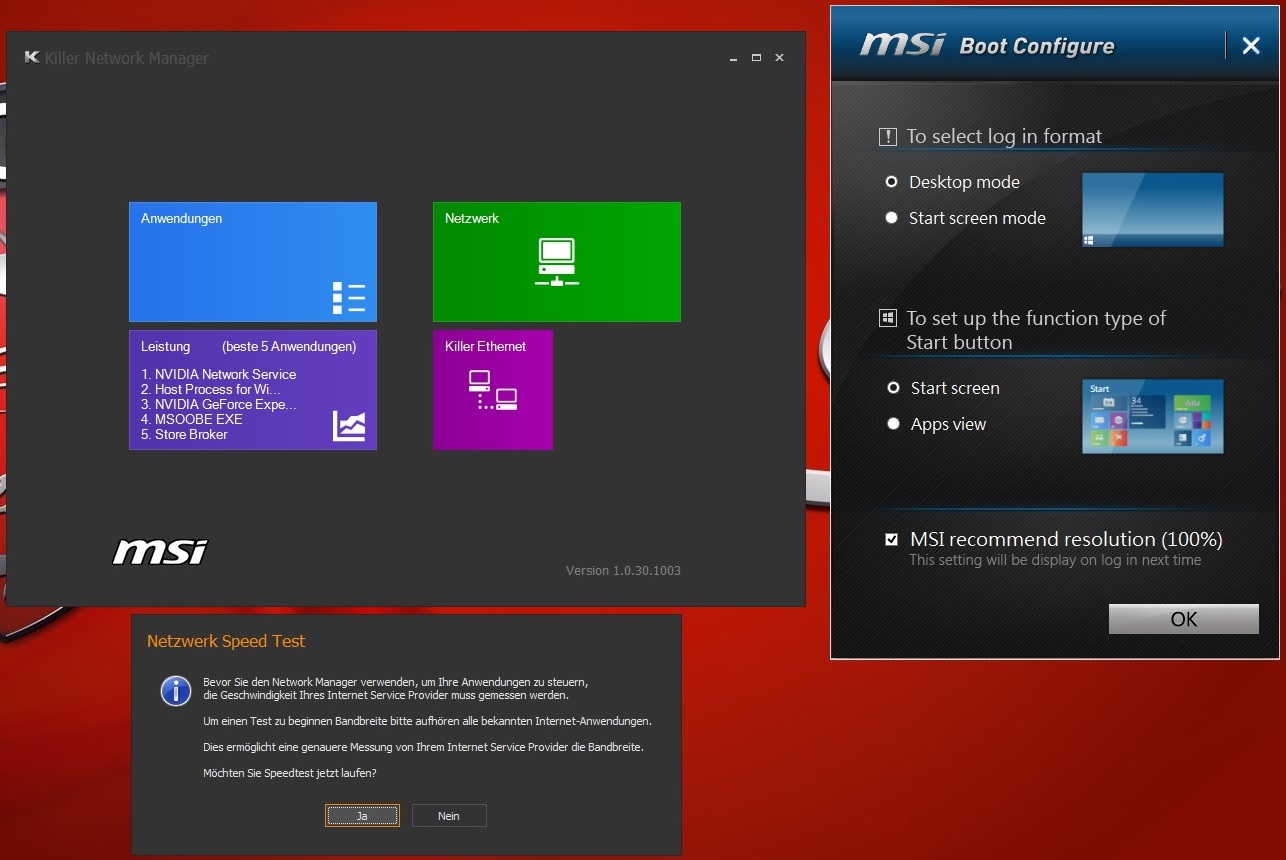Screen dimensions: 1286x860
Task: Click Nein to skip speed test
Action: point(449,816)
